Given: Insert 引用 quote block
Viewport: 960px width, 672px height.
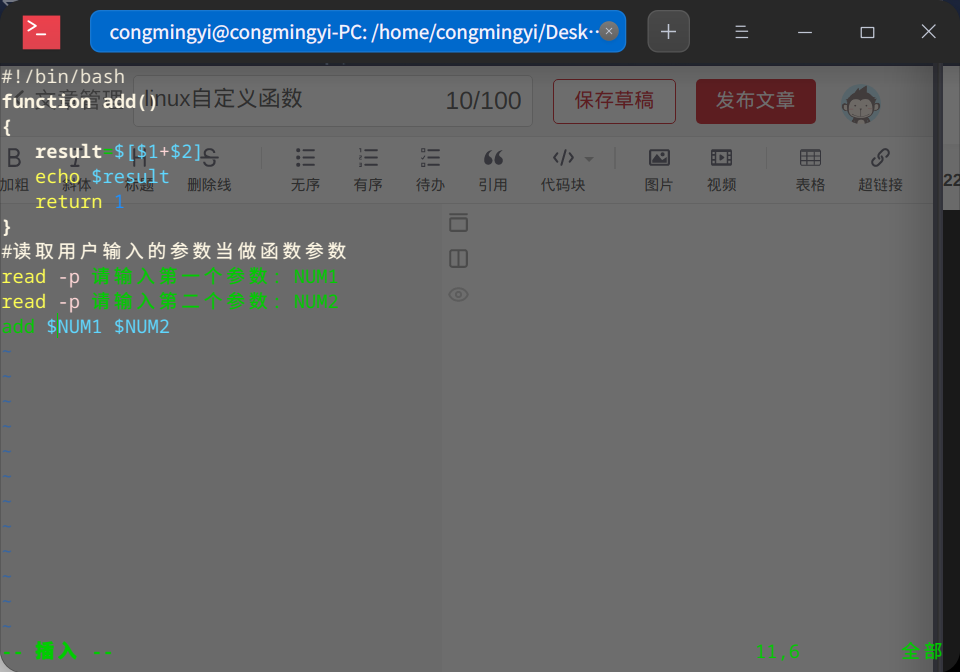Looking at the screenshot, I should 493,169.
